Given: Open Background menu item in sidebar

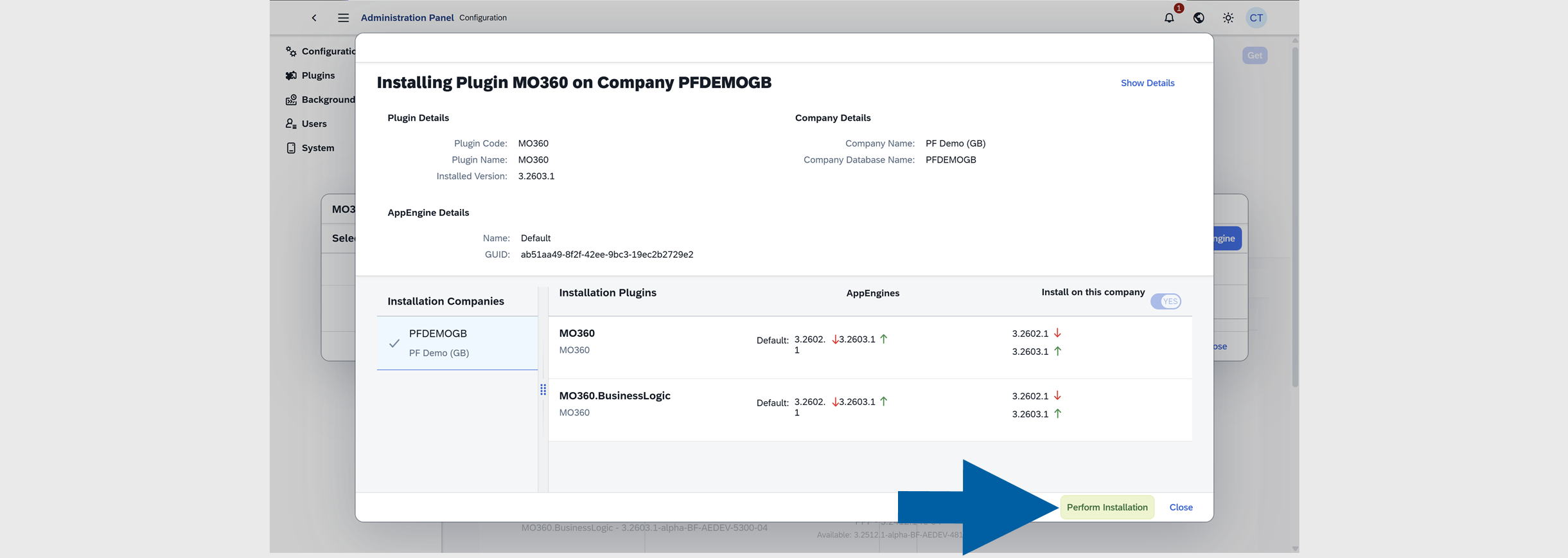Looking at the screenshot, I should coord(328,100).
